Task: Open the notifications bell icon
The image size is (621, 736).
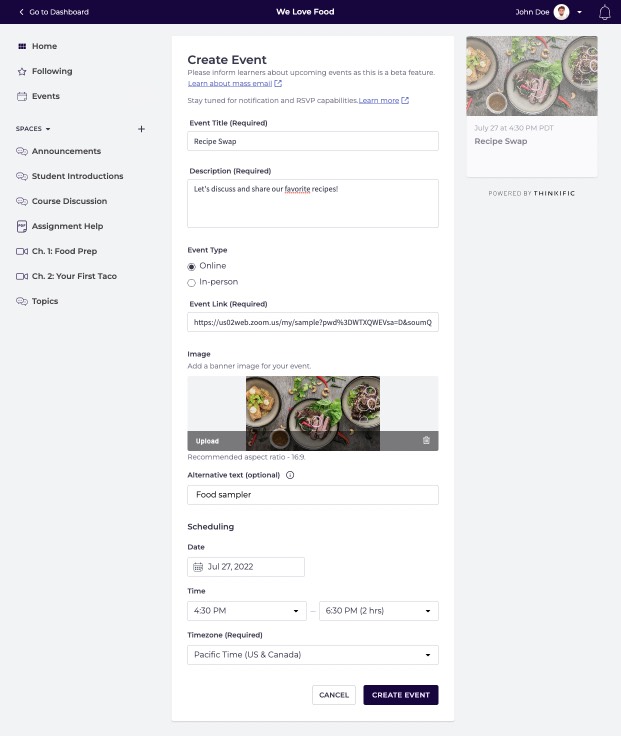Action: [x=605, y=12]
